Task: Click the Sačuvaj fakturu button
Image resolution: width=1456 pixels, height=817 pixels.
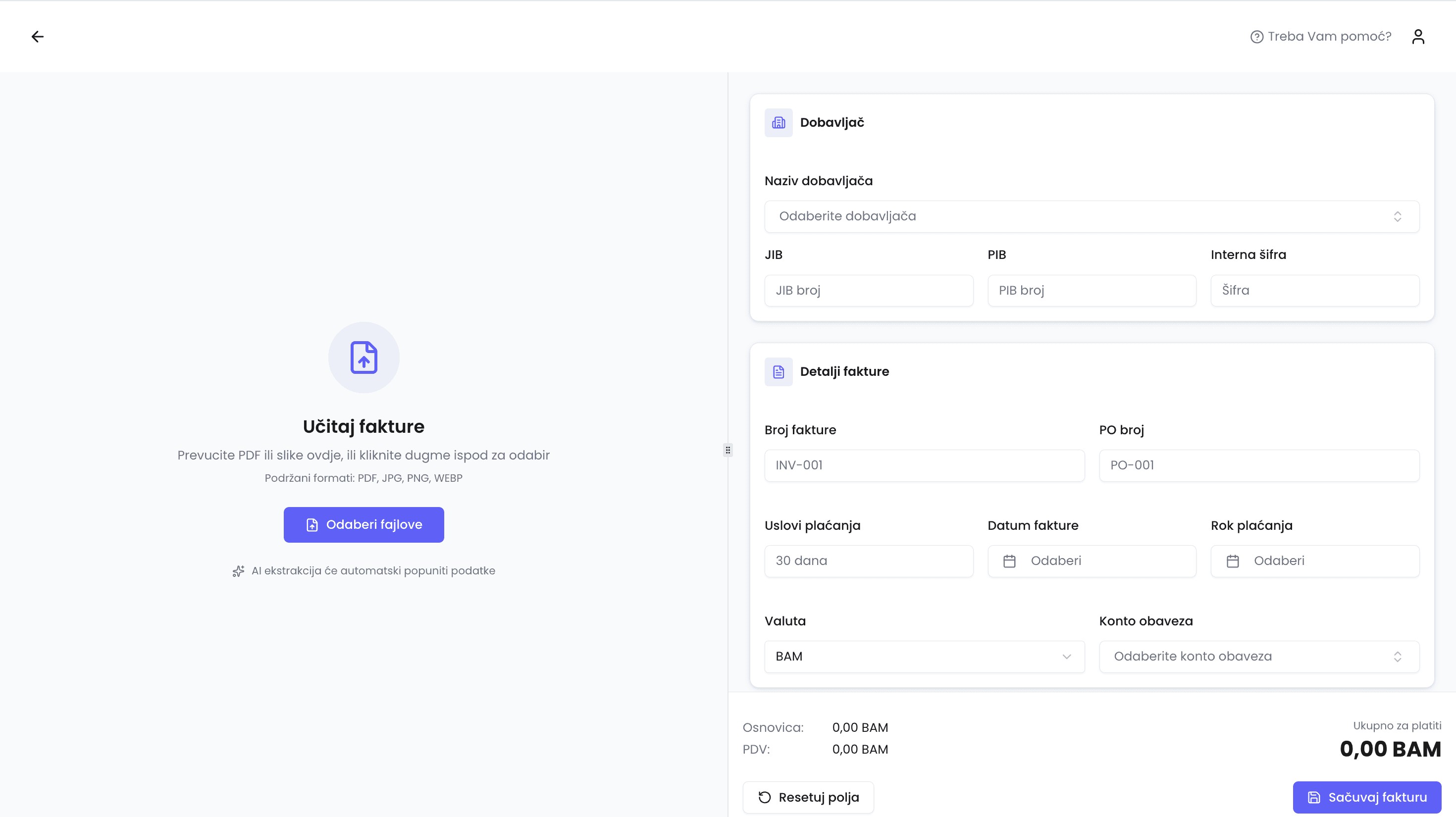Action: pyautogui.click(x=1366, y=797)
